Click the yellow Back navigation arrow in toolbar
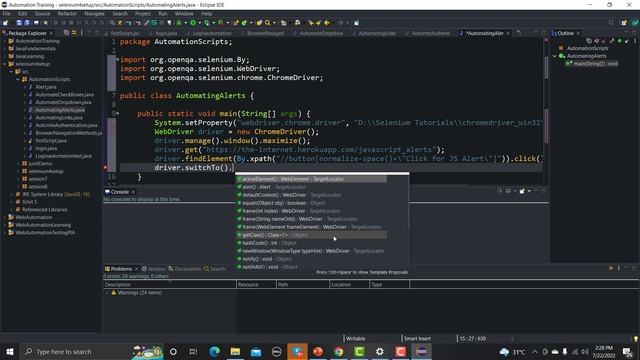This screenshot has width=640, height=360. (327, 23)
